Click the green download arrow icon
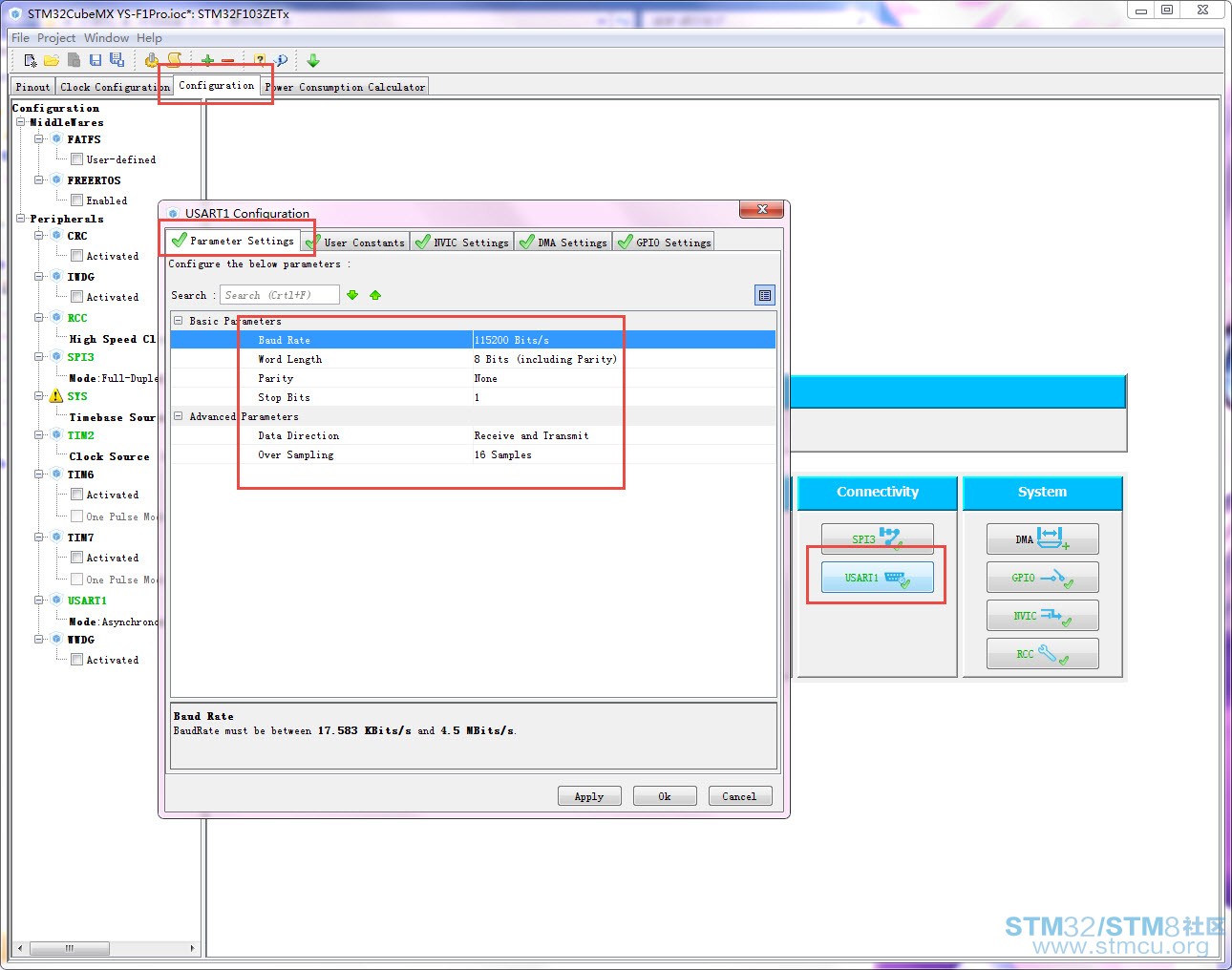The image size is (1232, 970). click(313, 60)
